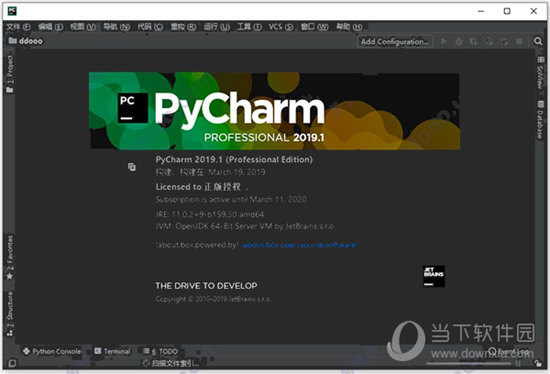Open the 编辑 (Edit) menu
Viewport: 550px width, 374px height.
click(51, 27)
